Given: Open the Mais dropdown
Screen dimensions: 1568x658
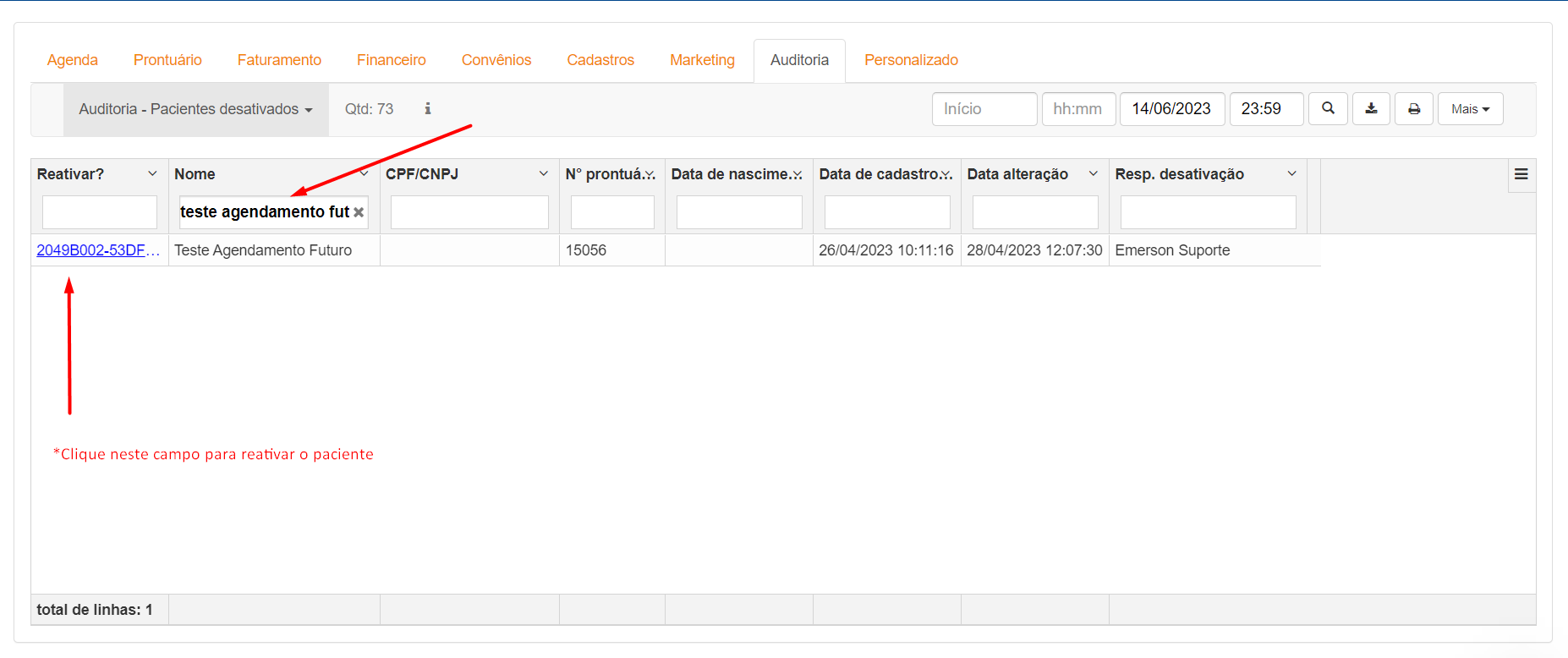Looking at the screenshot, I should 1470,108.
